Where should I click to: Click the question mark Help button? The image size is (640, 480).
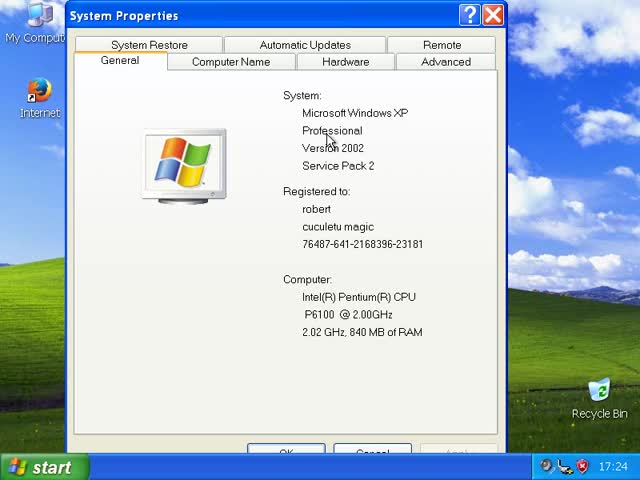(x=470, y=15)
